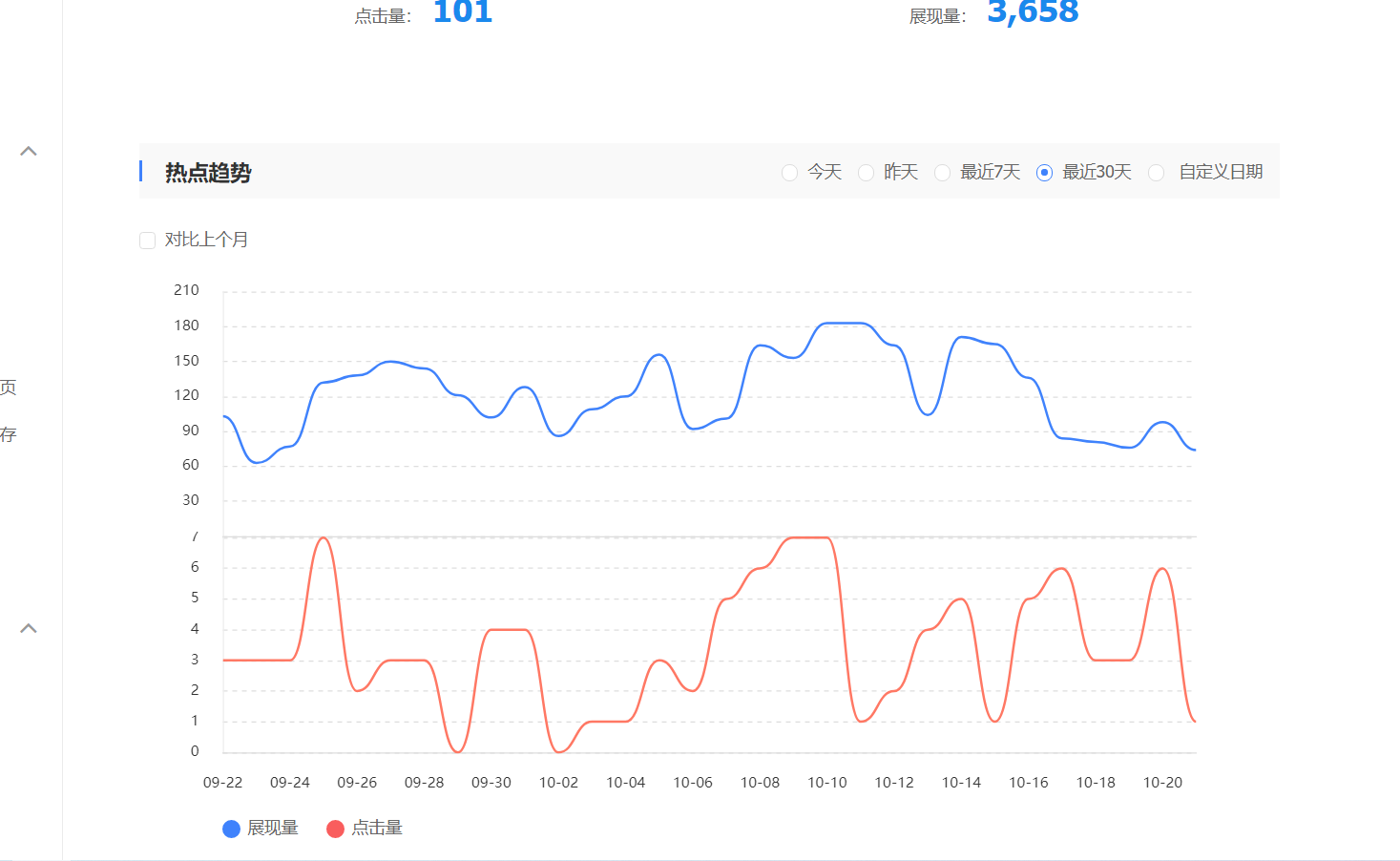Click the 10-16 x-axis date label
1400x861 pixels.
[x=1029, y=783]
